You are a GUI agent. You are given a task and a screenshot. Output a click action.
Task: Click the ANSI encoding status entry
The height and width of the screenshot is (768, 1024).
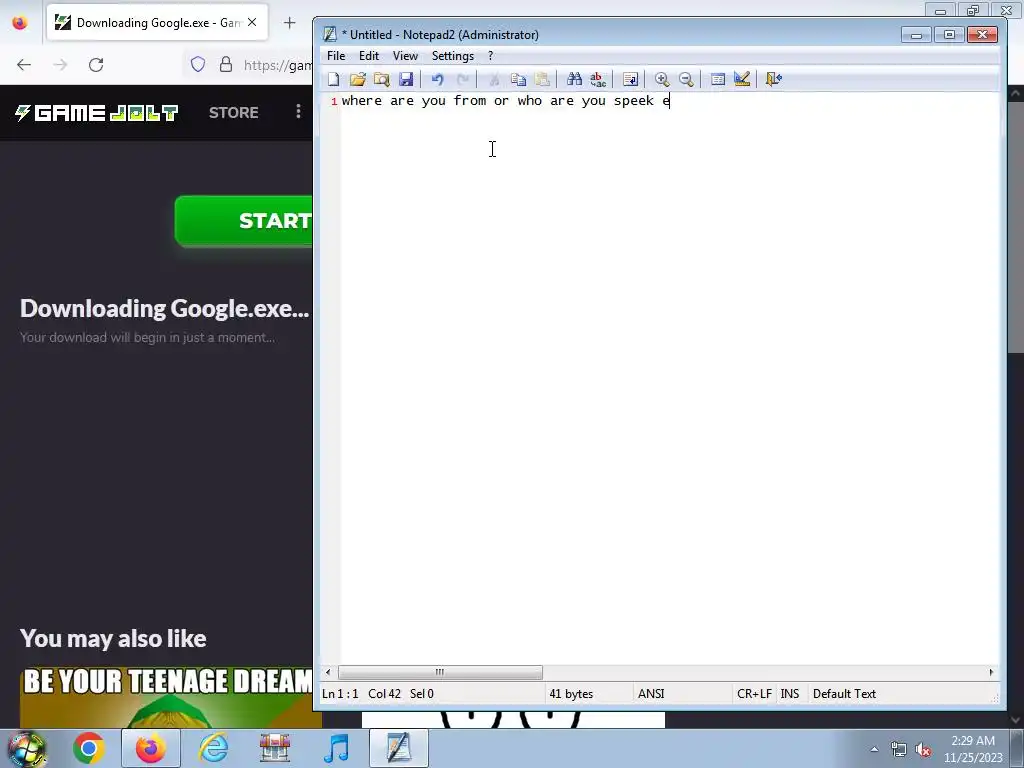(x=651, y=694)
